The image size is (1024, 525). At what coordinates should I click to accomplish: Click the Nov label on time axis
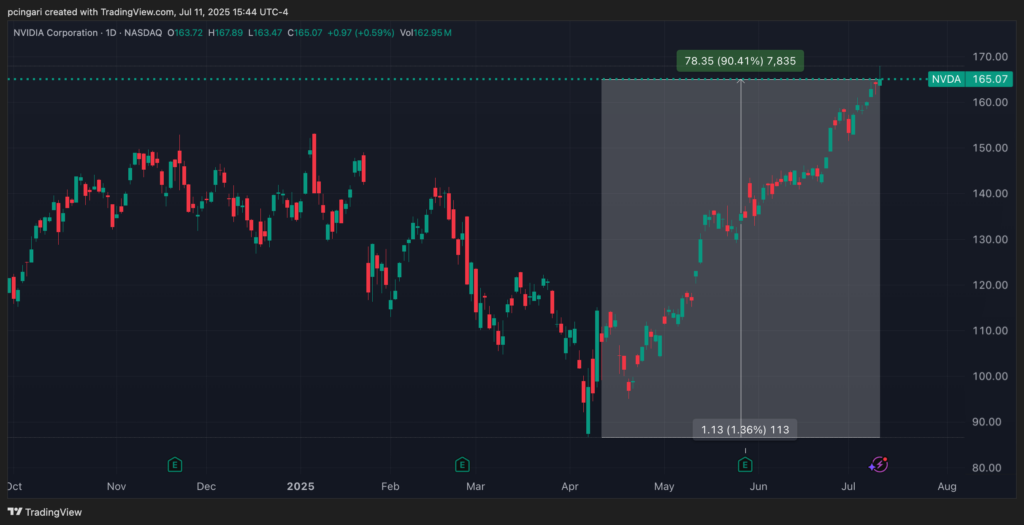(116, 487)
